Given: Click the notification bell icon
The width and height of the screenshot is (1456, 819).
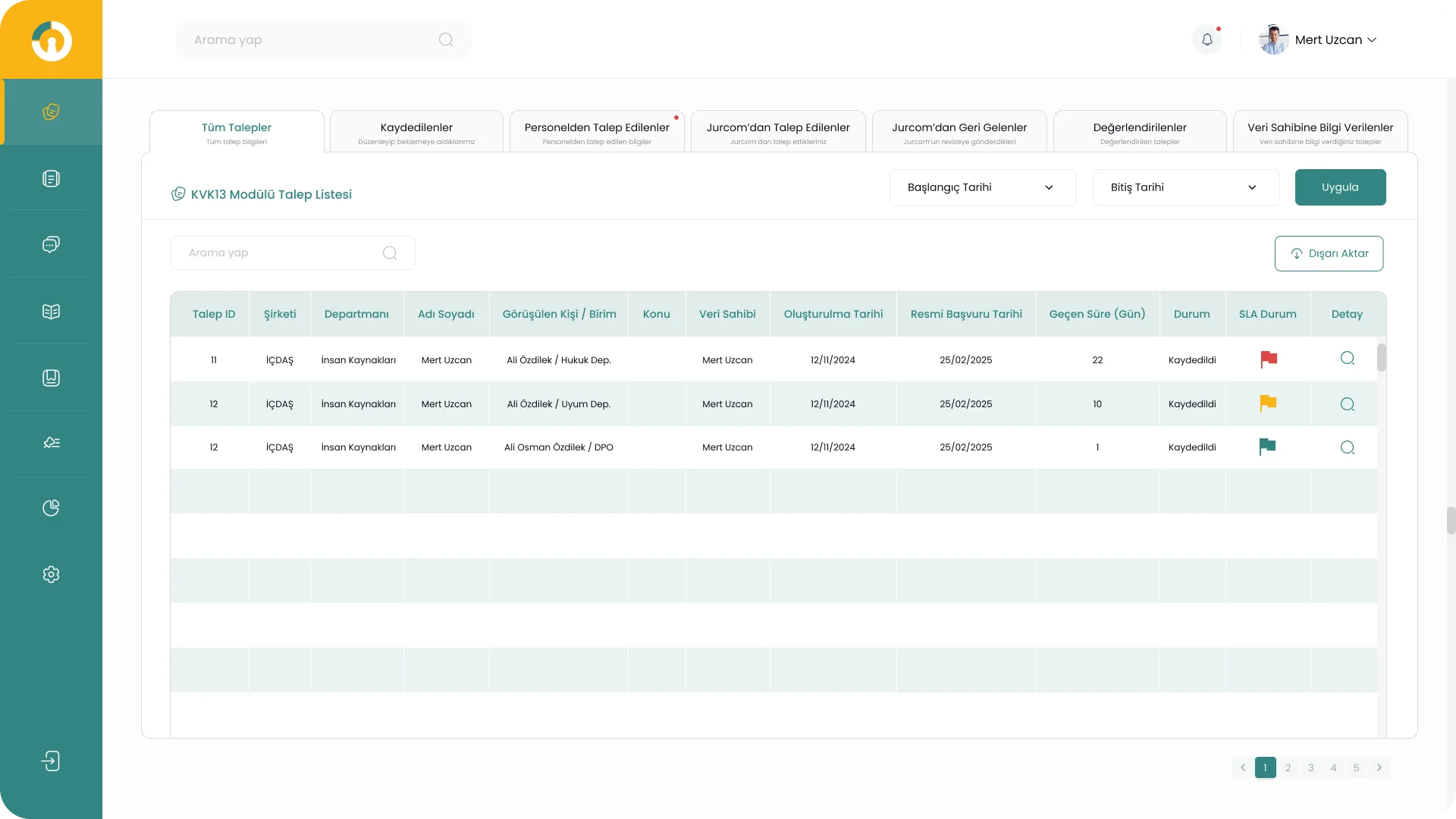Looking at the screenshot, I should [x=1207, y=39].
